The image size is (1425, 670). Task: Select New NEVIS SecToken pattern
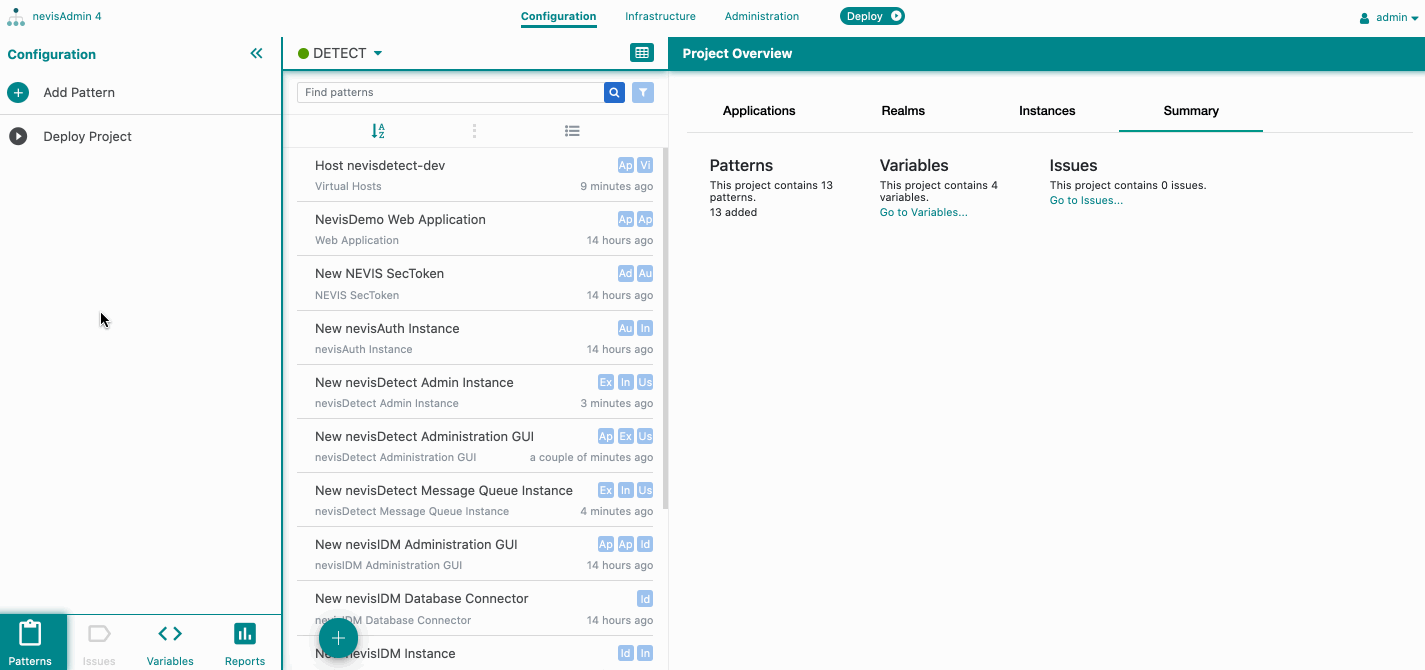(475, 283)
